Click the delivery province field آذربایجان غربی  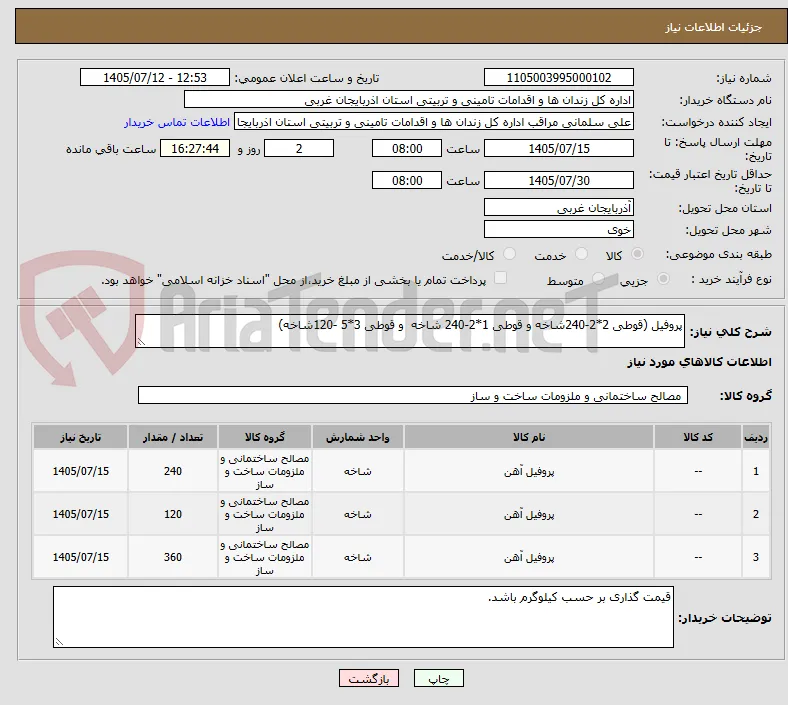(x=558, y=207)
